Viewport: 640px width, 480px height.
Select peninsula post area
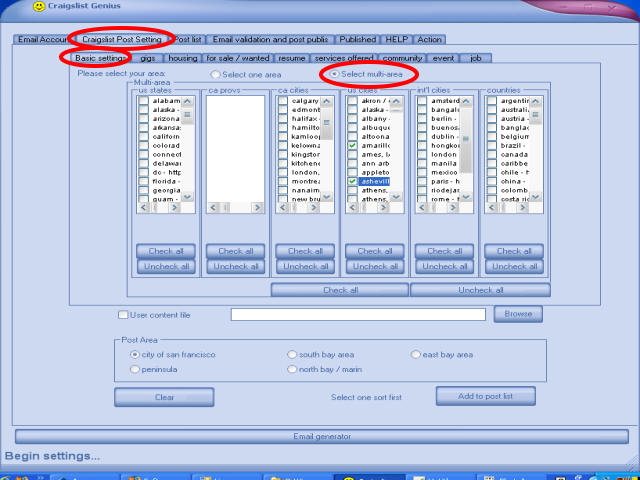coord(134,369)
